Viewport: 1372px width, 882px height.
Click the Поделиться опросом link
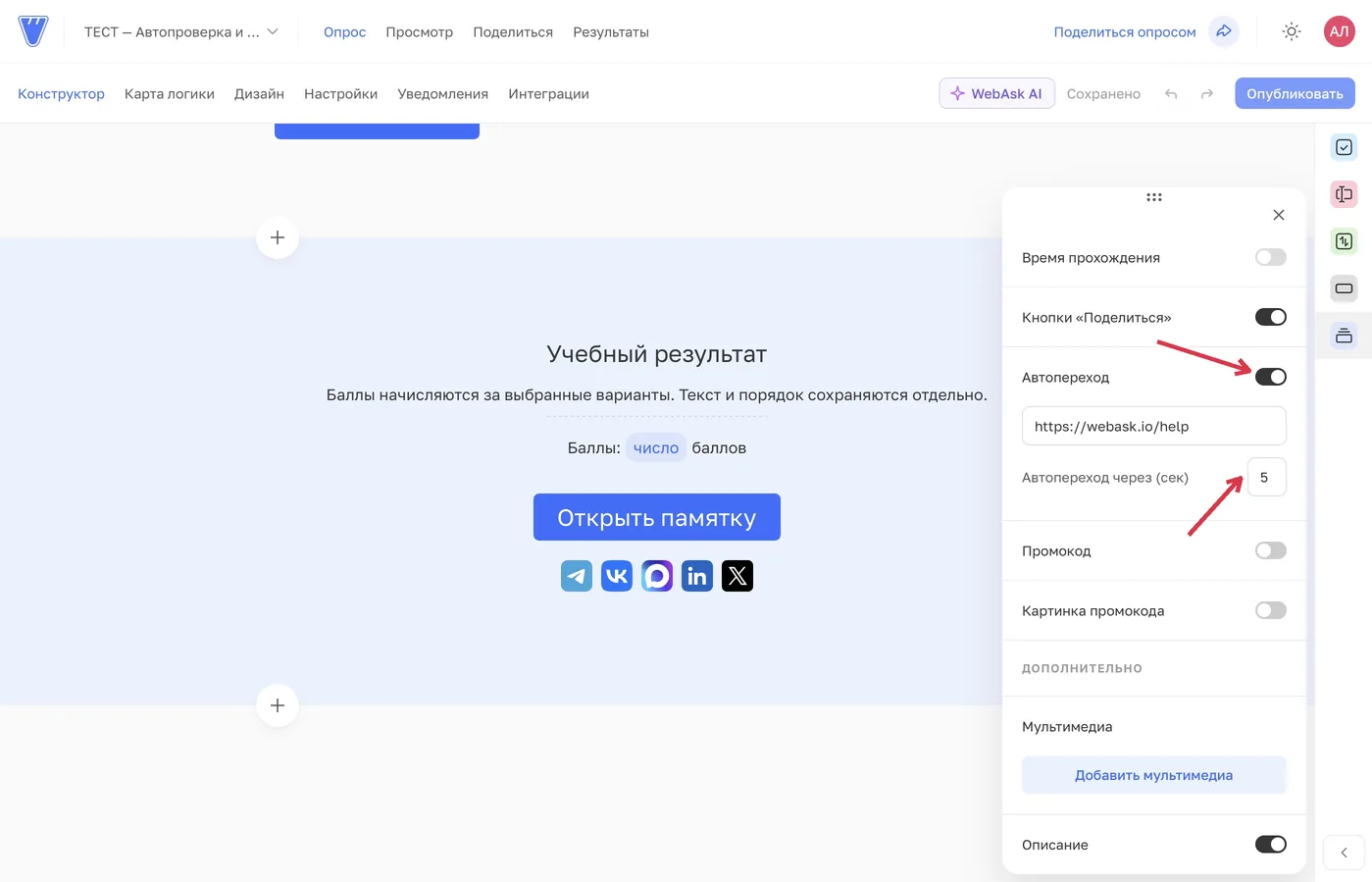1125,32
